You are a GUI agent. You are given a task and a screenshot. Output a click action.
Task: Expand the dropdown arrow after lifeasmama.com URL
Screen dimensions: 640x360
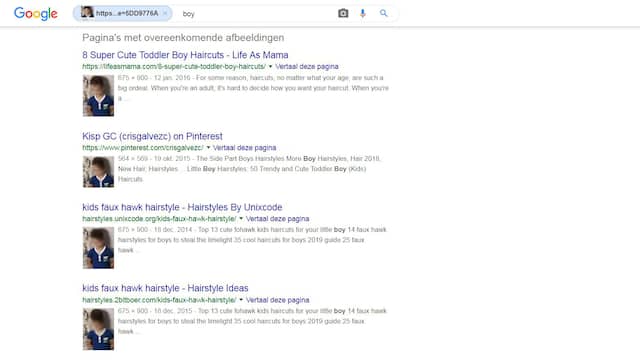[270, 67]
